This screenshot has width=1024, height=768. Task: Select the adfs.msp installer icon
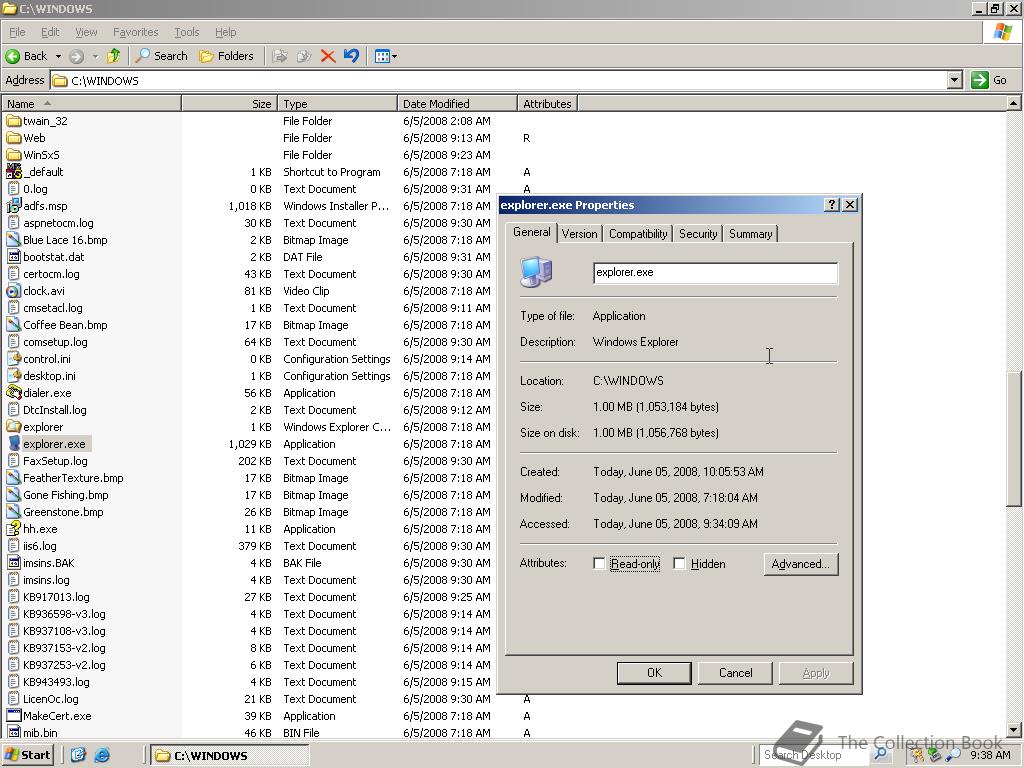point(13,206)
